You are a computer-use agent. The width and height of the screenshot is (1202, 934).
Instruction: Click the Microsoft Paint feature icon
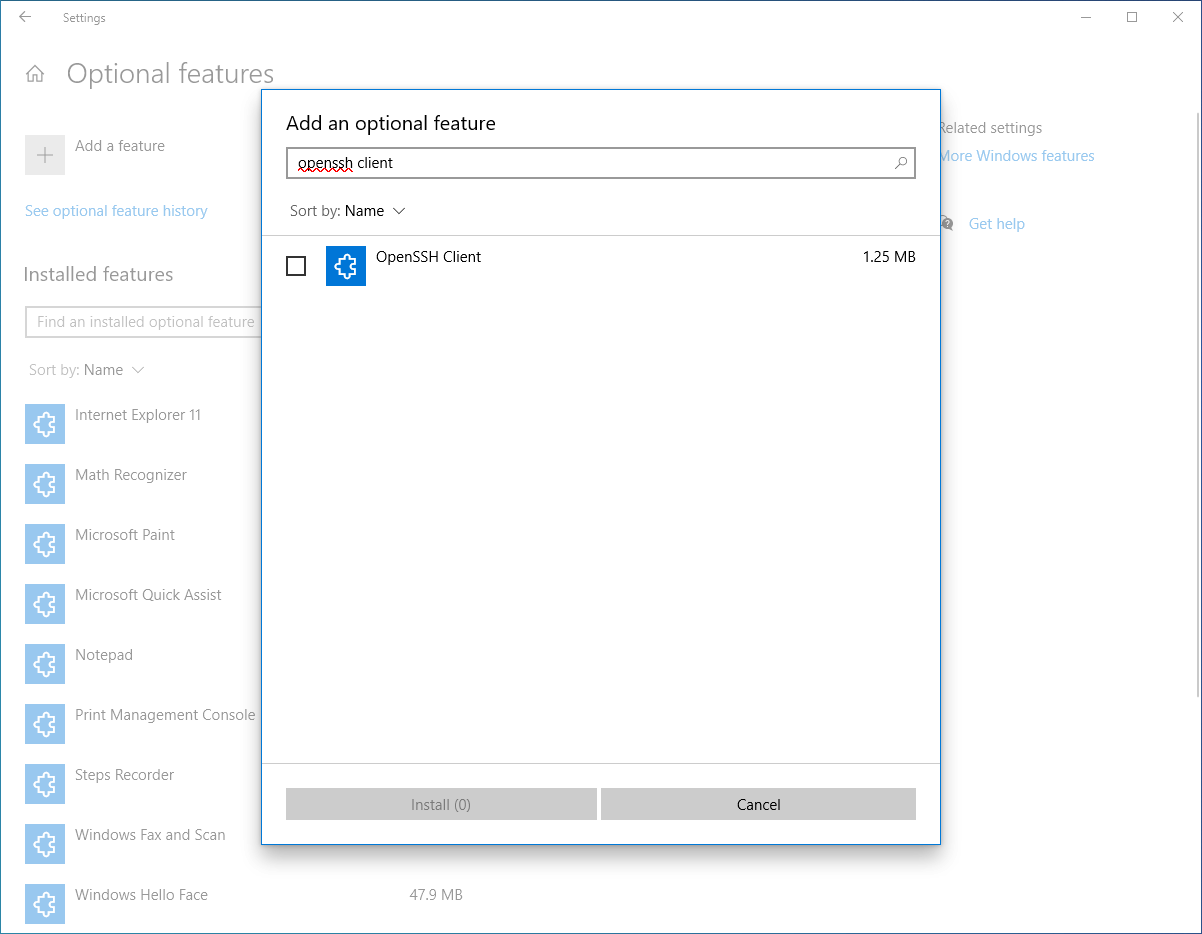[x=45, y=545]
